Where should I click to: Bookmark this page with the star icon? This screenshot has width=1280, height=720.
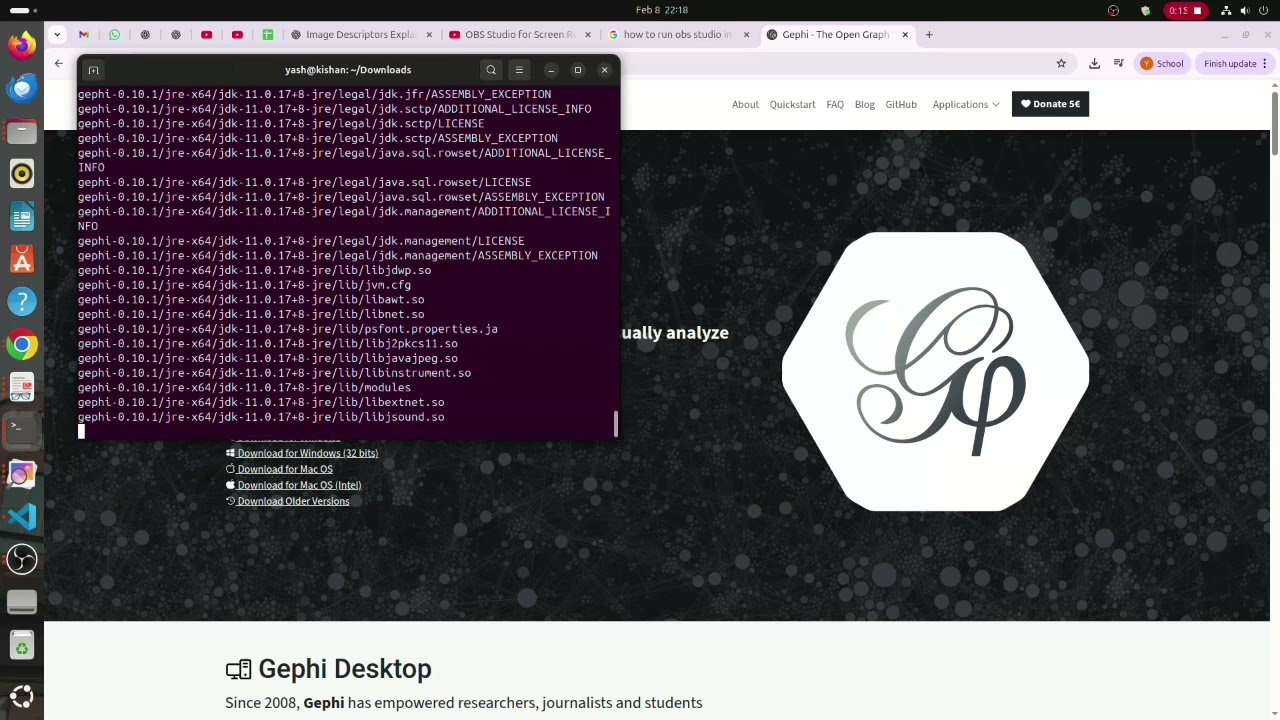(x=1061, y=64)
